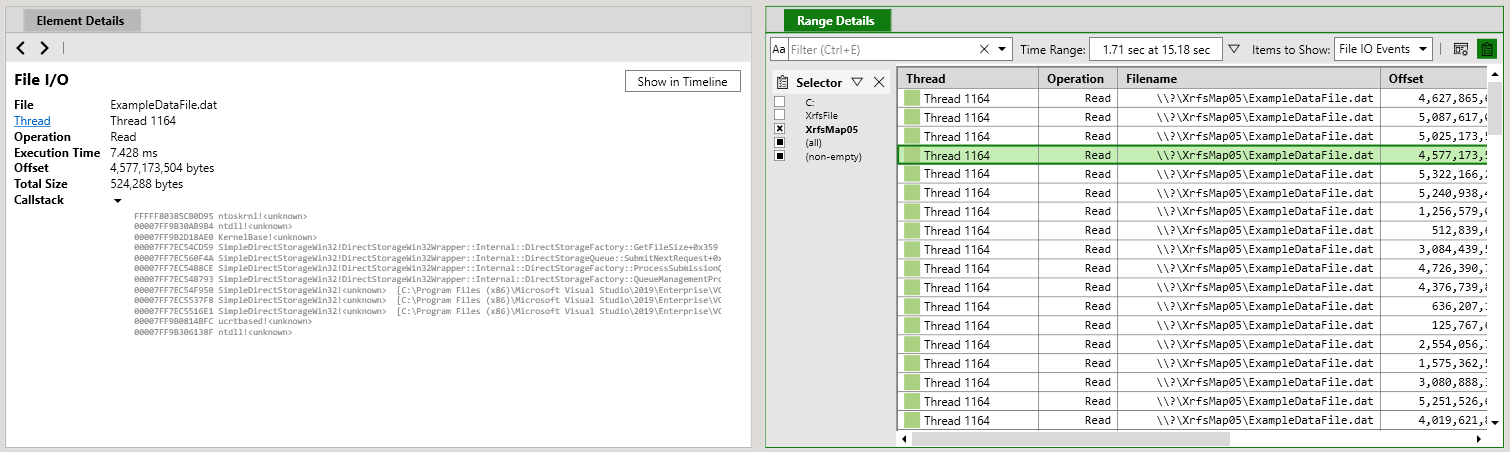This screenshot has height=452, width=1510.
Task: Click the ExampleDataFile.dat file value
Action: pos(162,105)
